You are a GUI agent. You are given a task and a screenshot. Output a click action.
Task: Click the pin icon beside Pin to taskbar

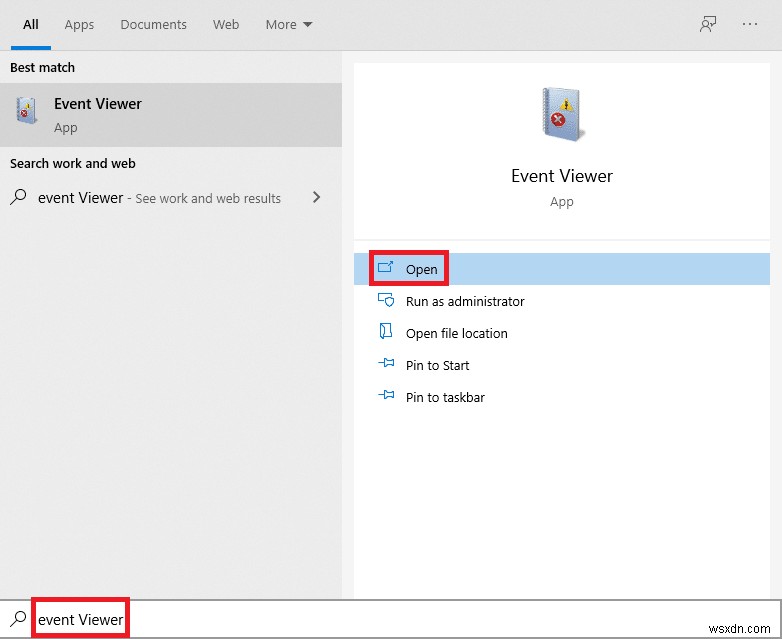(x=386, y=397)
